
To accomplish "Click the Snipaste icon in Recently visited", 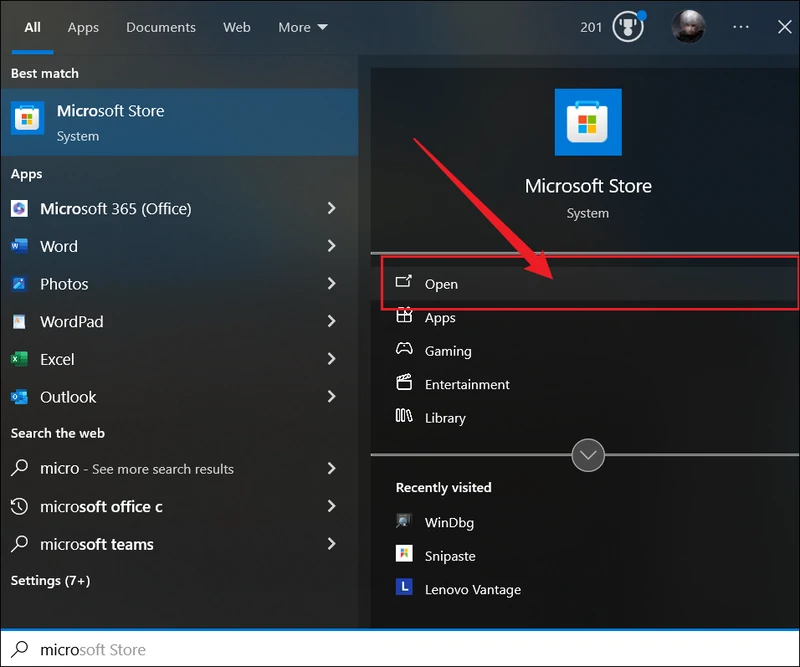I will pyautogui.click(x=404, y=555).
